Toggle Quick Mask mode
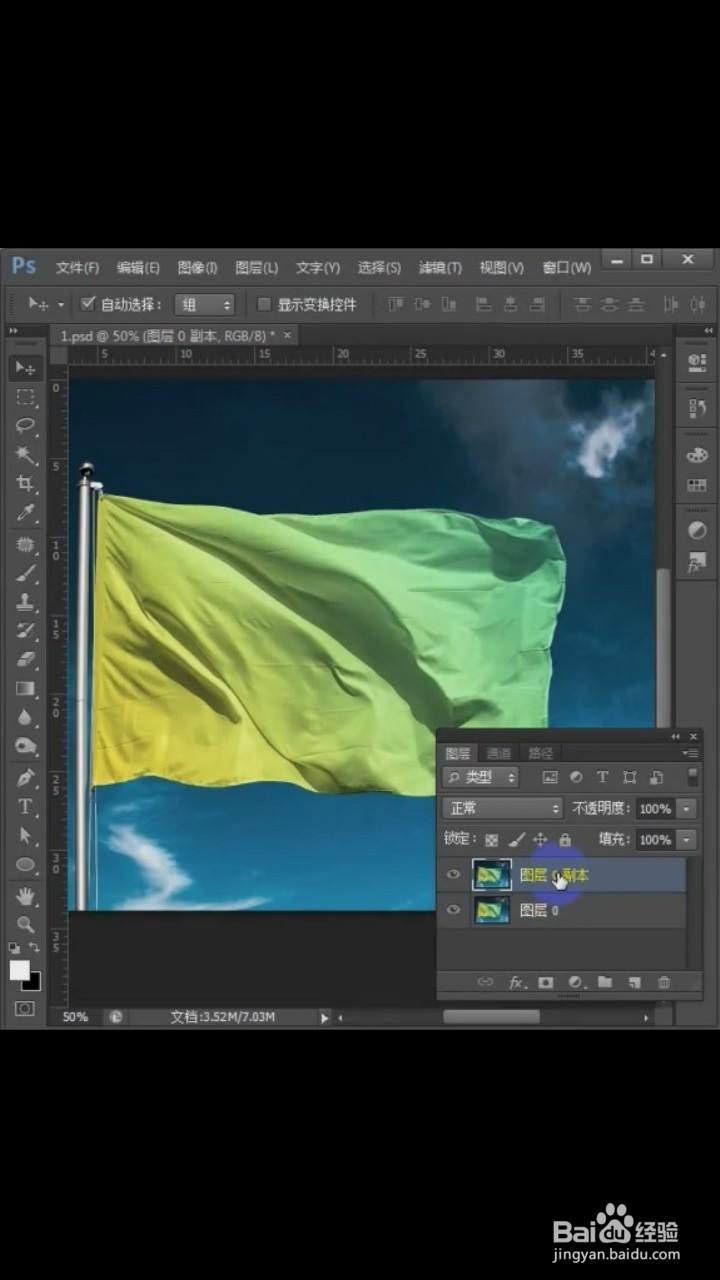The width and height of the screenshot is (720, 1280). click(25, 1009)
